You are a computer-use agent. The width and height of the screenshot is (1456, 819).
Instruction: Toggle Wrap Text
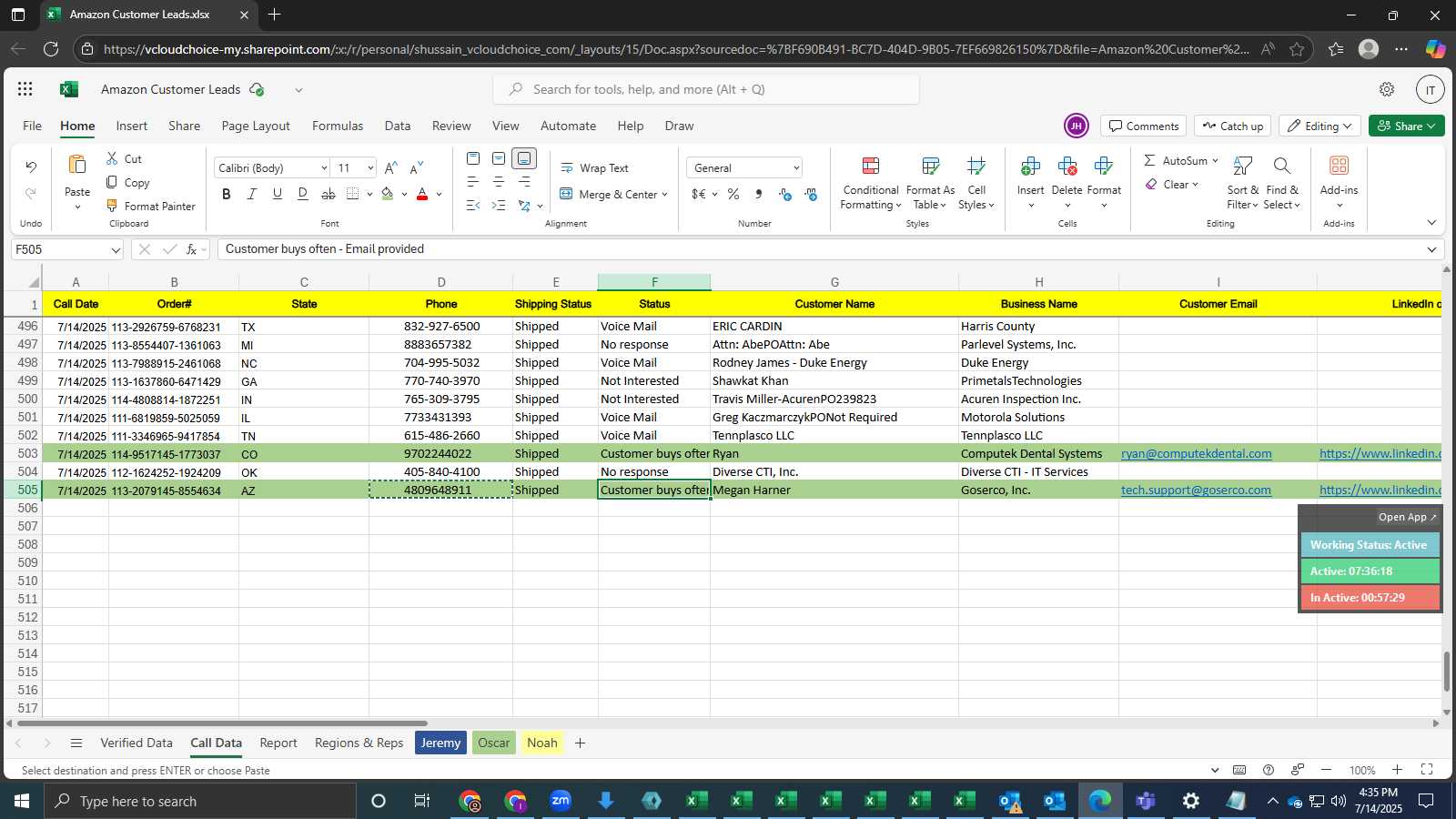pos(594,168)
